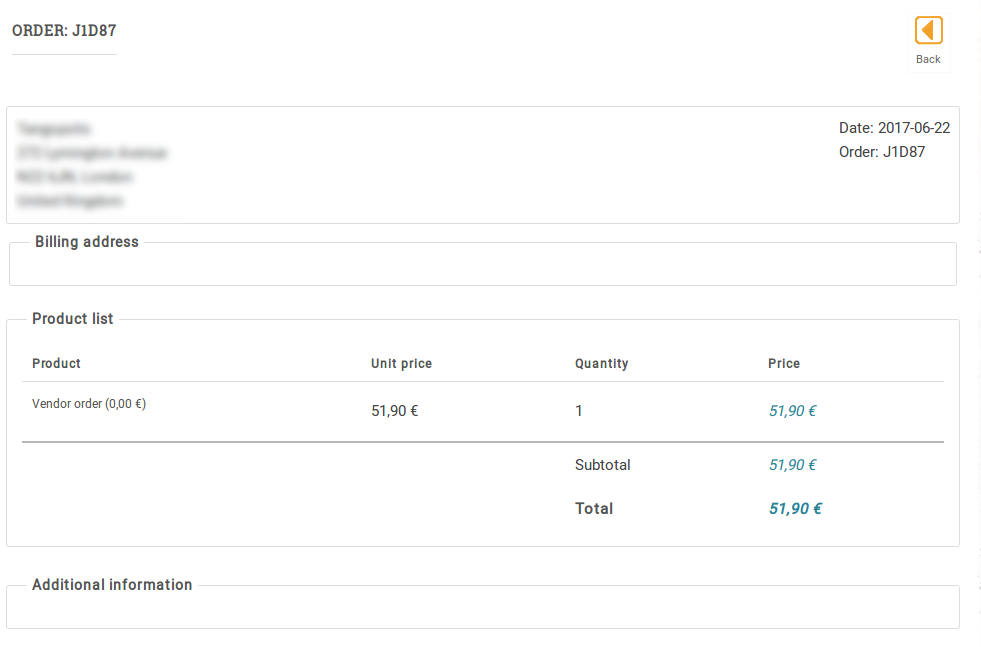The width and height of the screenshot is (981, 647).
Task: Click the Product list section title
Action: coord(73,319)
